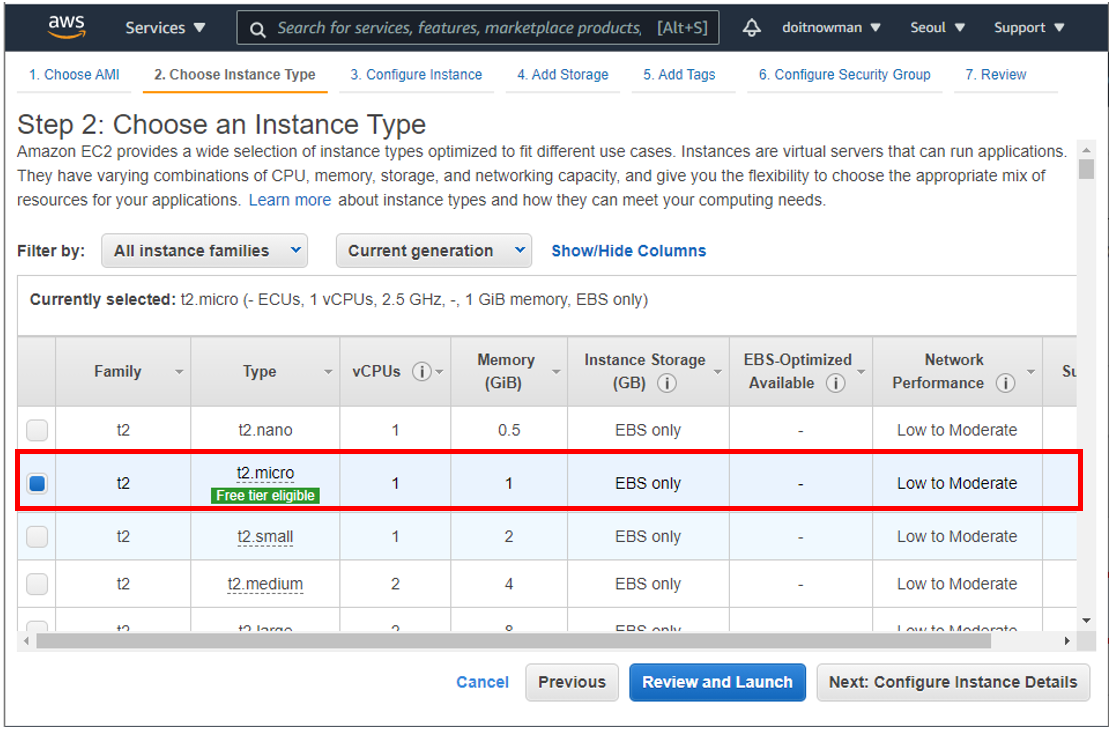Image resolution: width=1111 pixels, height=730 pixels.
Task: Go to 6. Configure Security Group step
Action: [x=845, y=74]
